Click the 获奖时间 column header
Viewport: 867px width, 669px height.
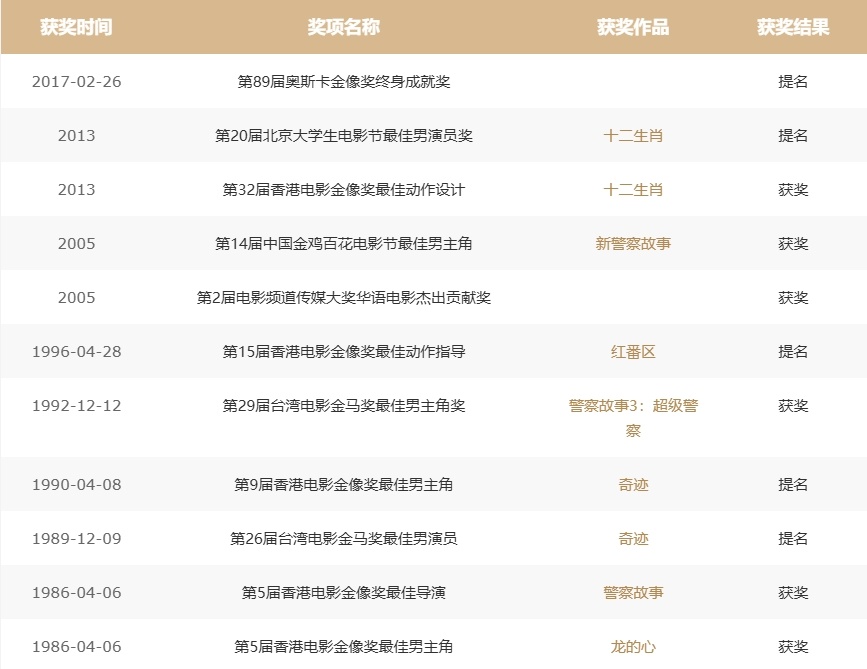point(76,27)
